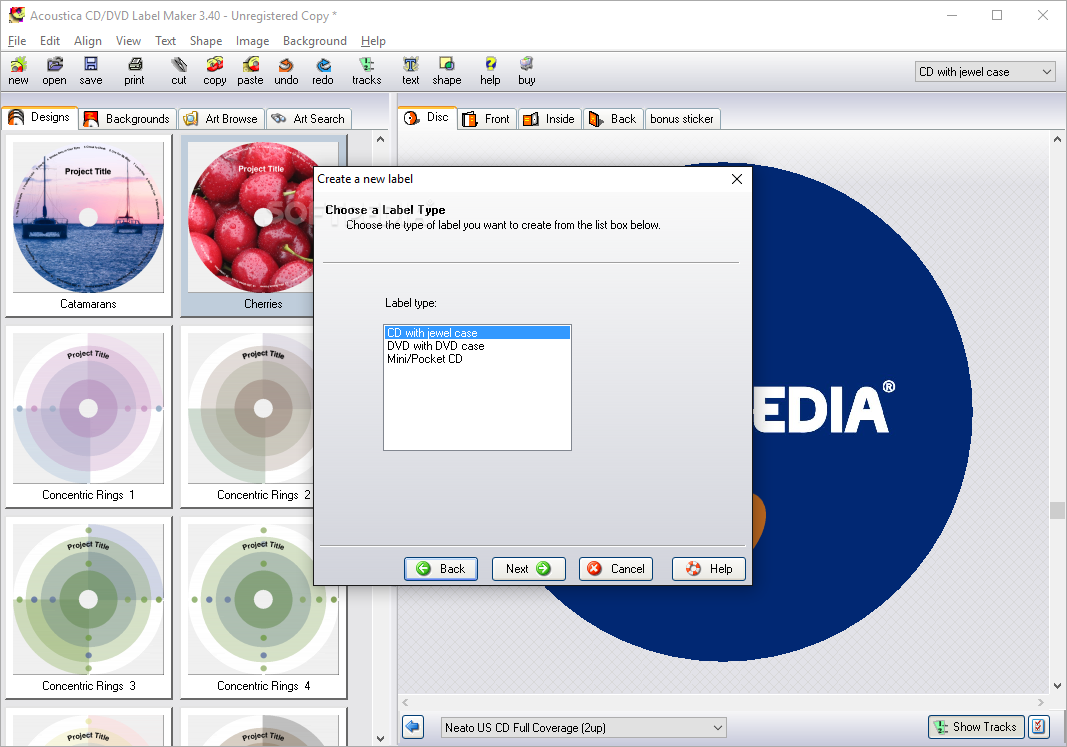Open the Edit menu

50,41
